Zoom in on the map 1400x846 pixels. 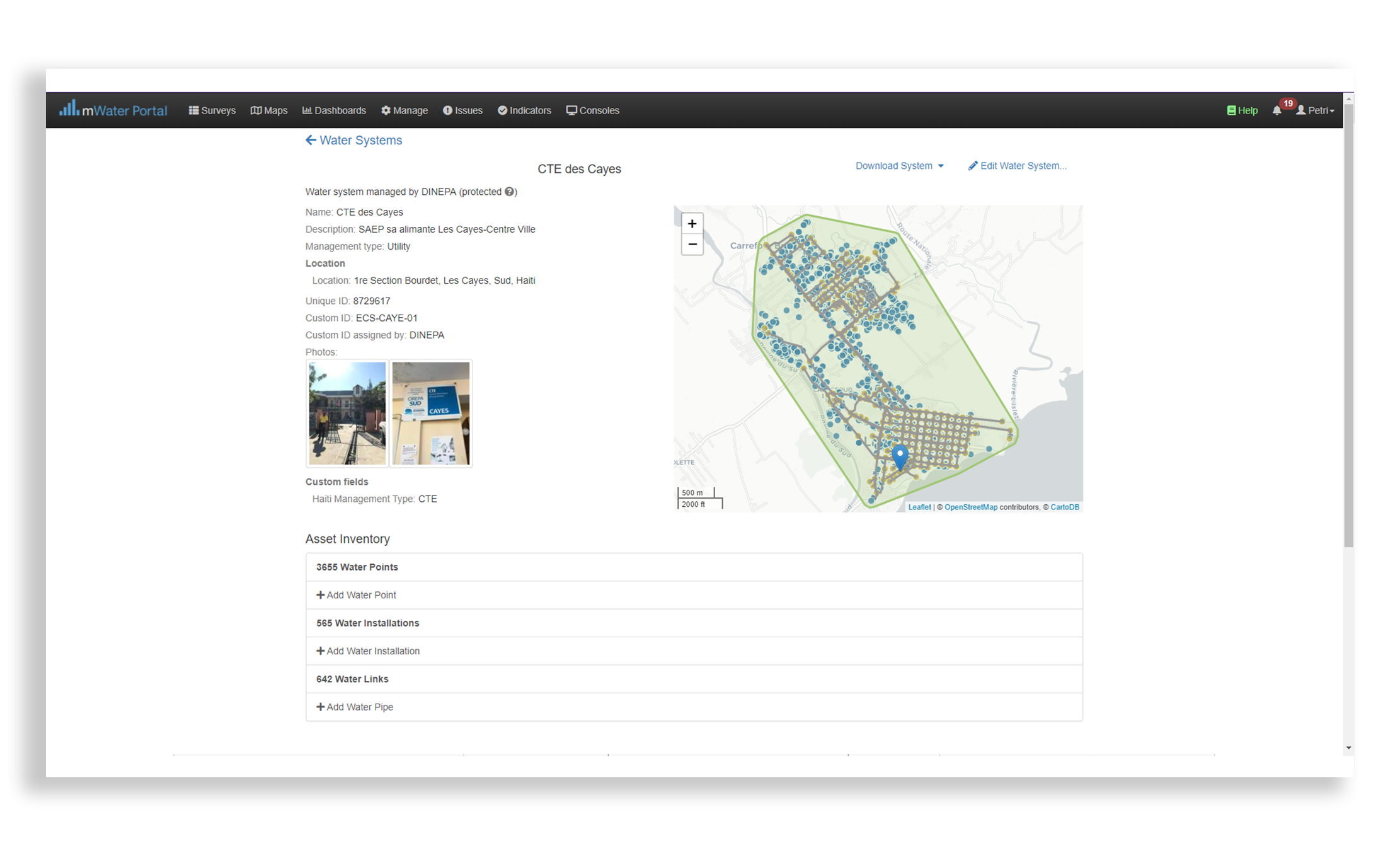pos(692,224)
